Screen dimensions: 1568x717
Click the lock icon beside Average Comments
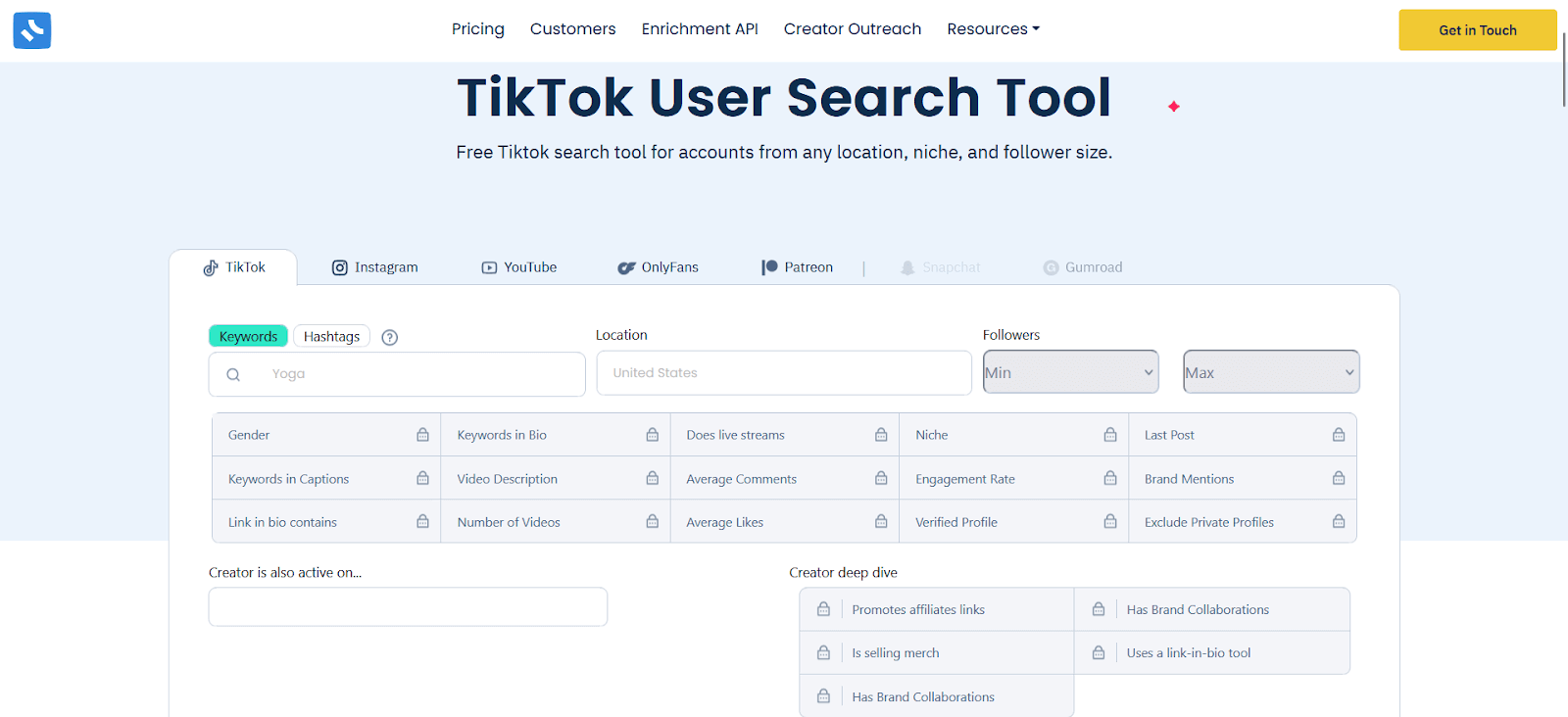tap(881, 478)
